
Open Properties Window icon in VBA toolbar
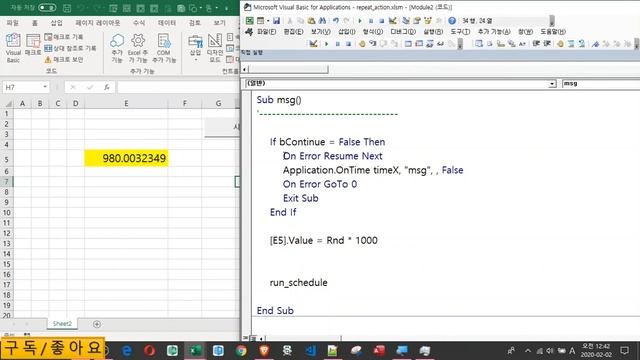pyautogui.click(x=417, y=20)
